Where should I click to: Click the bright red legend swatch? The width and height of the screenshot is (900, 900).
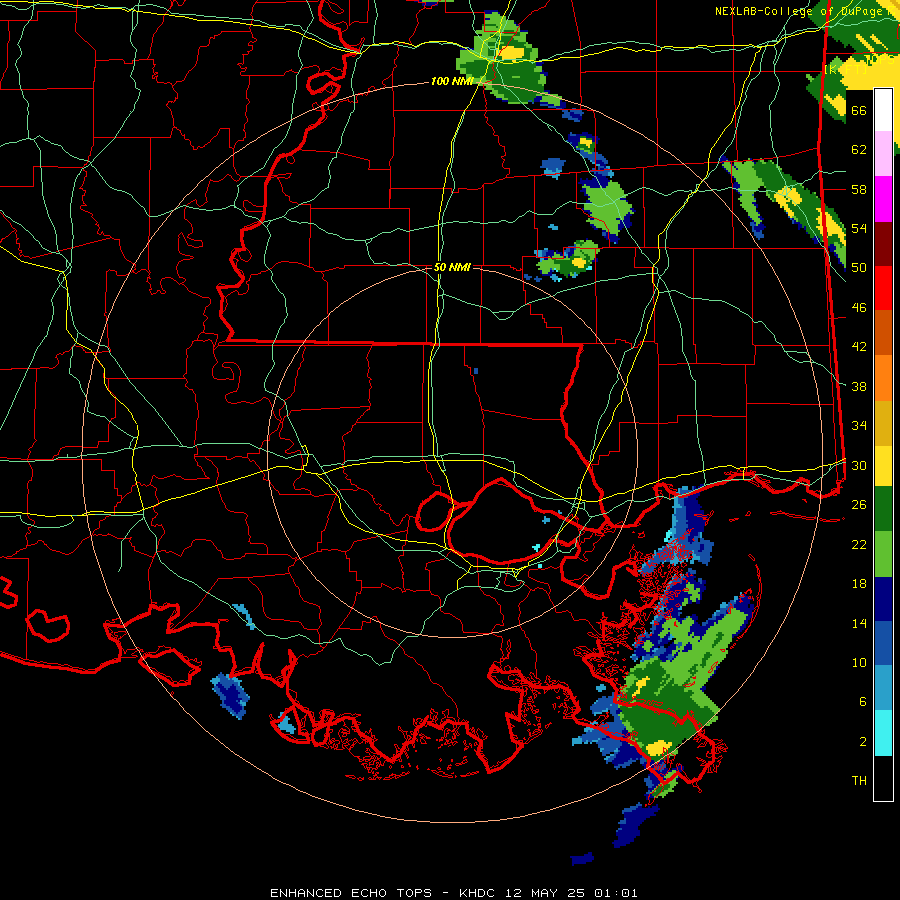click(x=883, y=288)
